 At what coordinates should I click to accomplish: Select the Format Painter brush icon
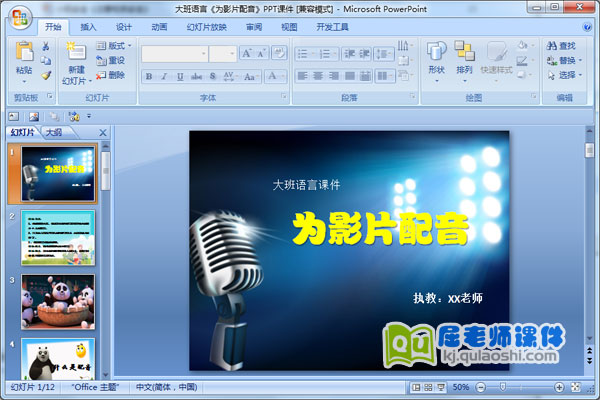(x=46, y=75)
